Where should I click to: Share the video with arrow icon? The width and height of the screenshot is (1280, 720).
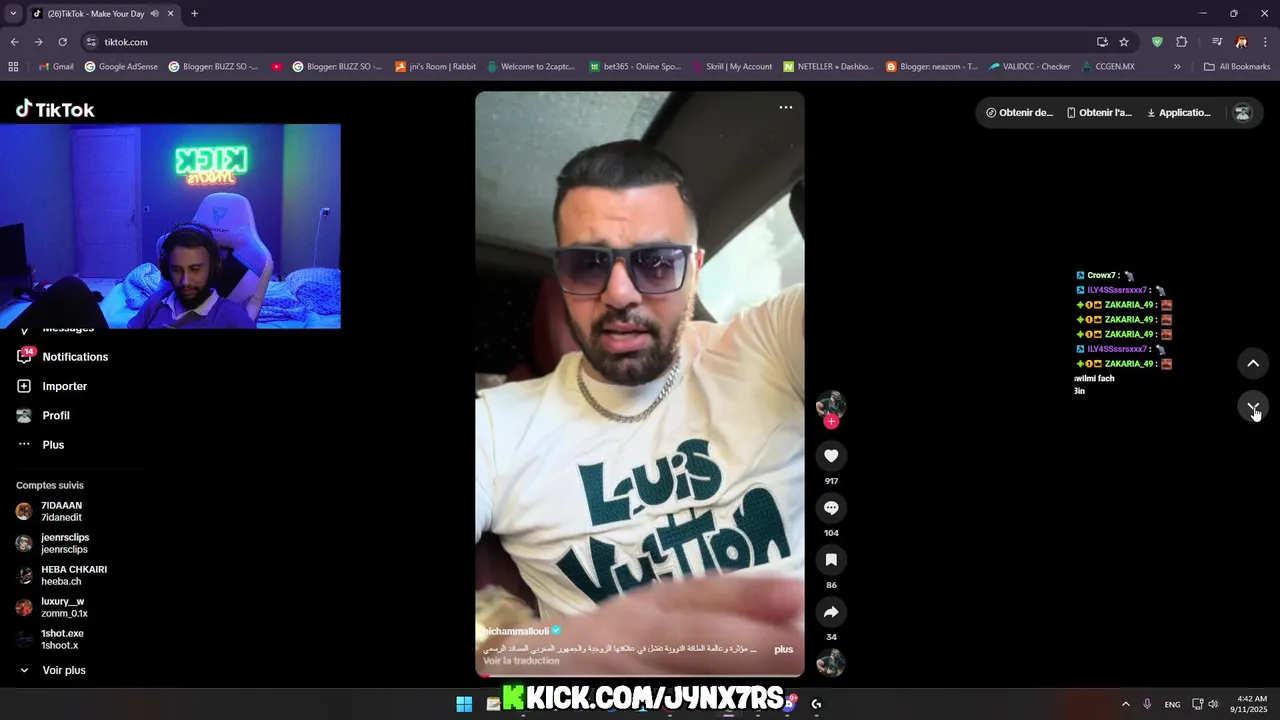tap(831, 612)
